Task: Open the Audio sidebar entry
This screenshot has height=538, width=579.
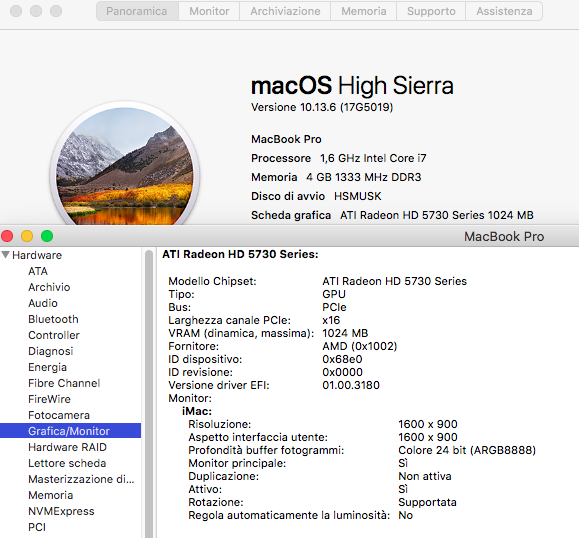Action: (43, 303)
